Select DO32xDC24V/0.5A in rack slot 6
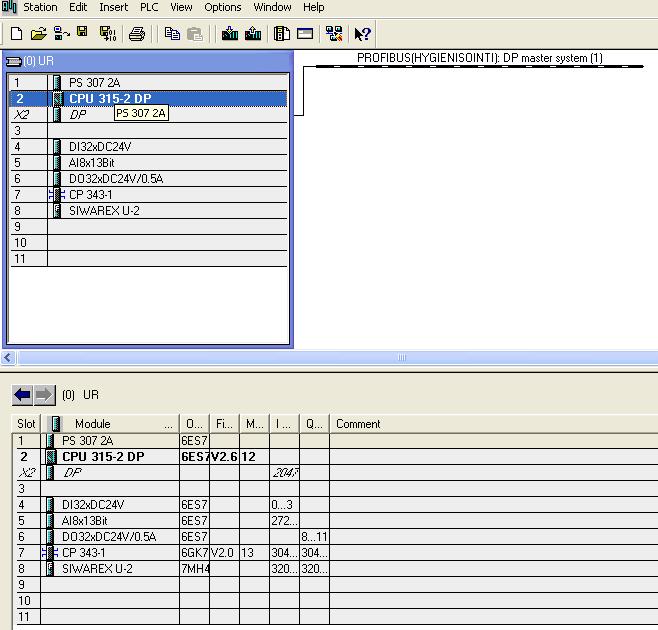The image size is (658, 630). coord(149,179)
